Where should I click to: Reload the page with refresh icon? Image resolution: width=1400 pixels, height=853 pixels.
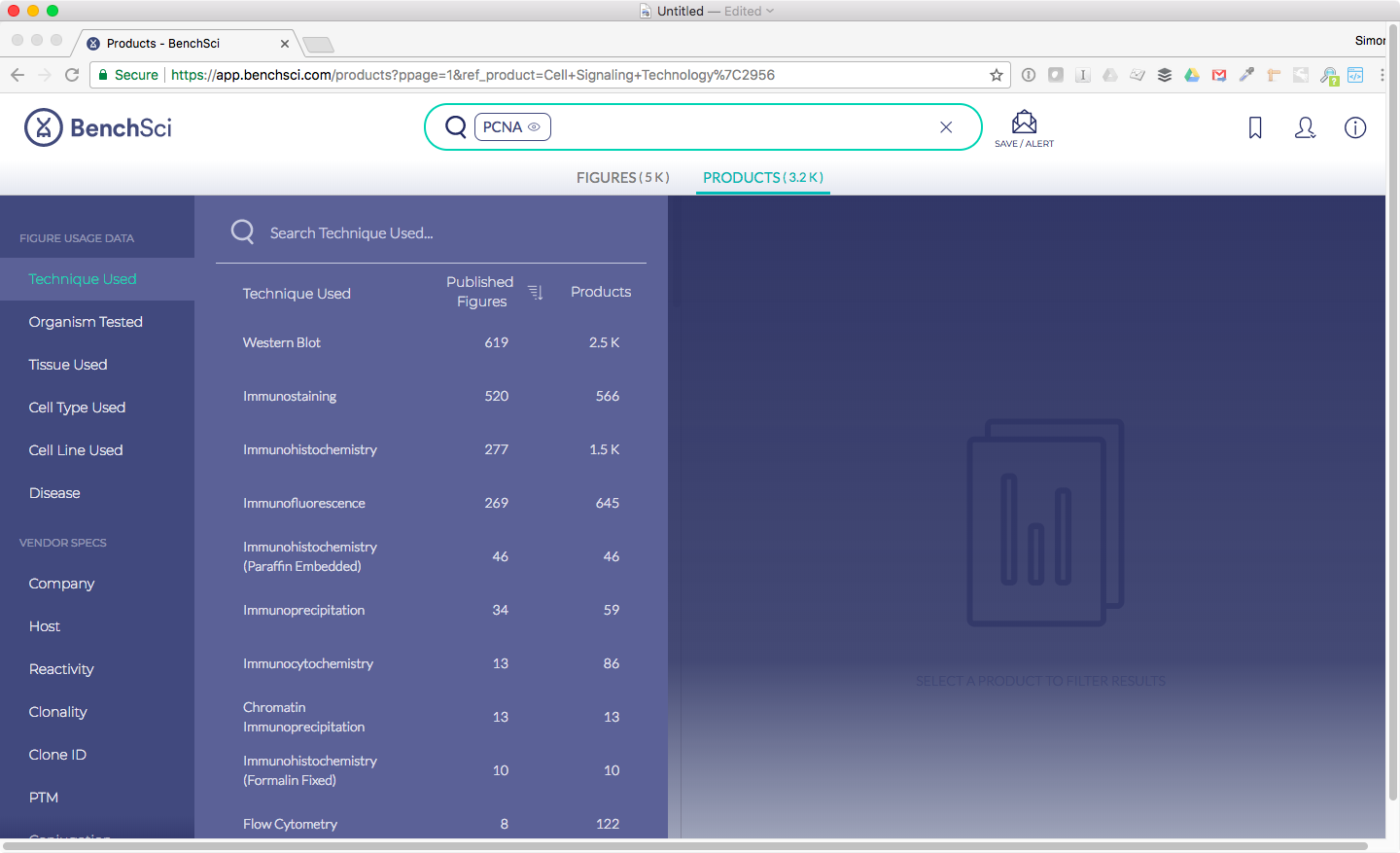[72, 75]
